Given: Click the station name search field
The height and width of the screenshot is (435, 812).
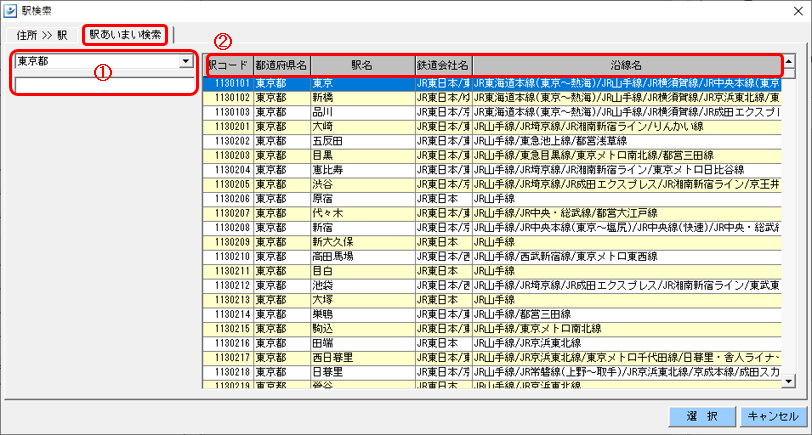Looking at the screenshot, I should click(105, 85).
